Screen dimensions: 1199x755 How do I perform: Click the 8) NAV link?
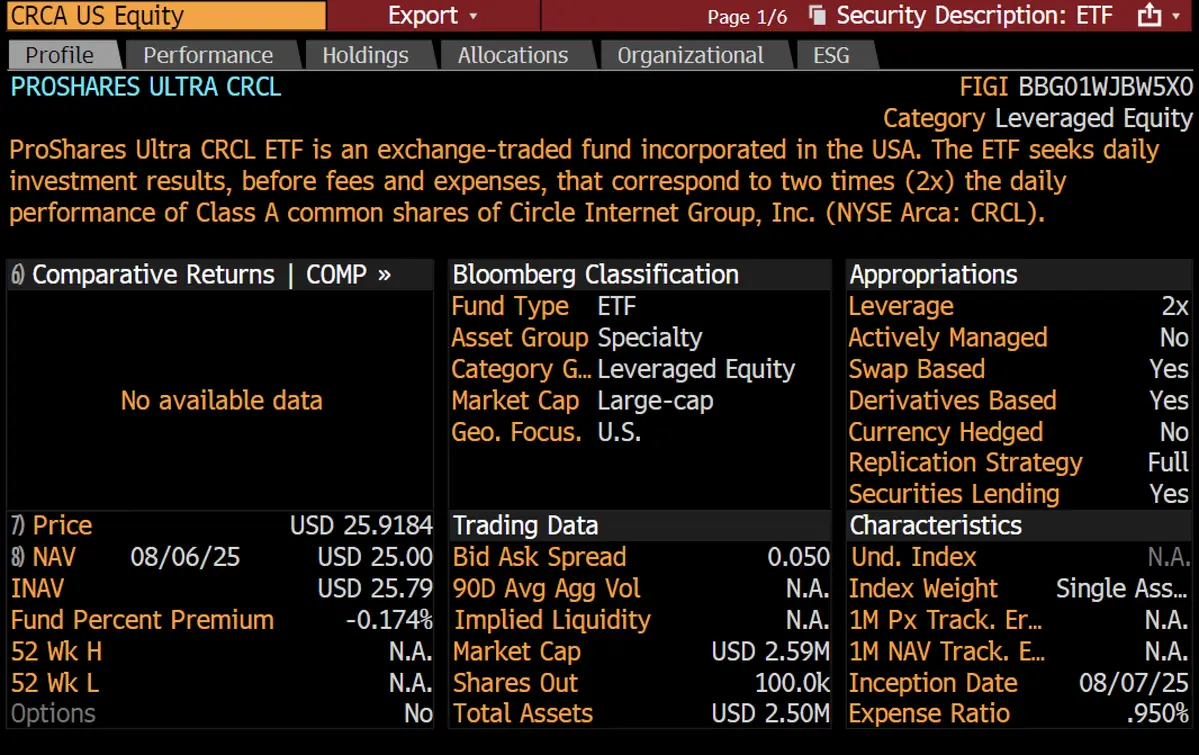44,557
